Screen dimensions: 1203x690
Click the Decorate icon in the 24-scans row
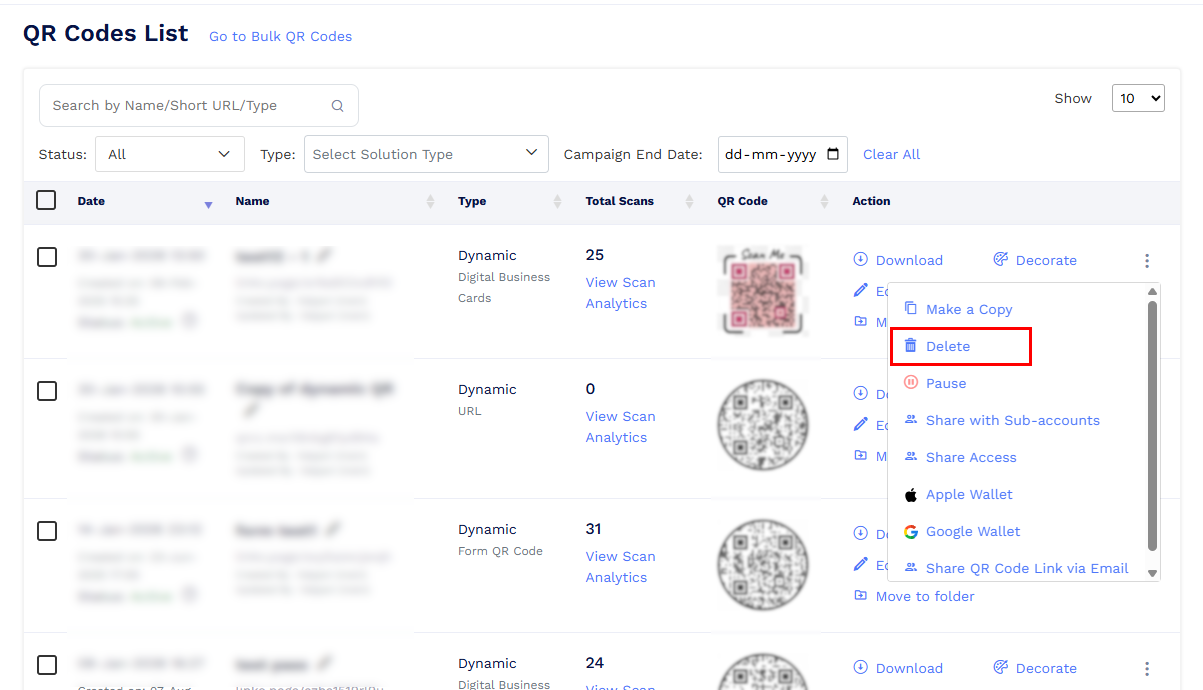[x=1000, y=668]
